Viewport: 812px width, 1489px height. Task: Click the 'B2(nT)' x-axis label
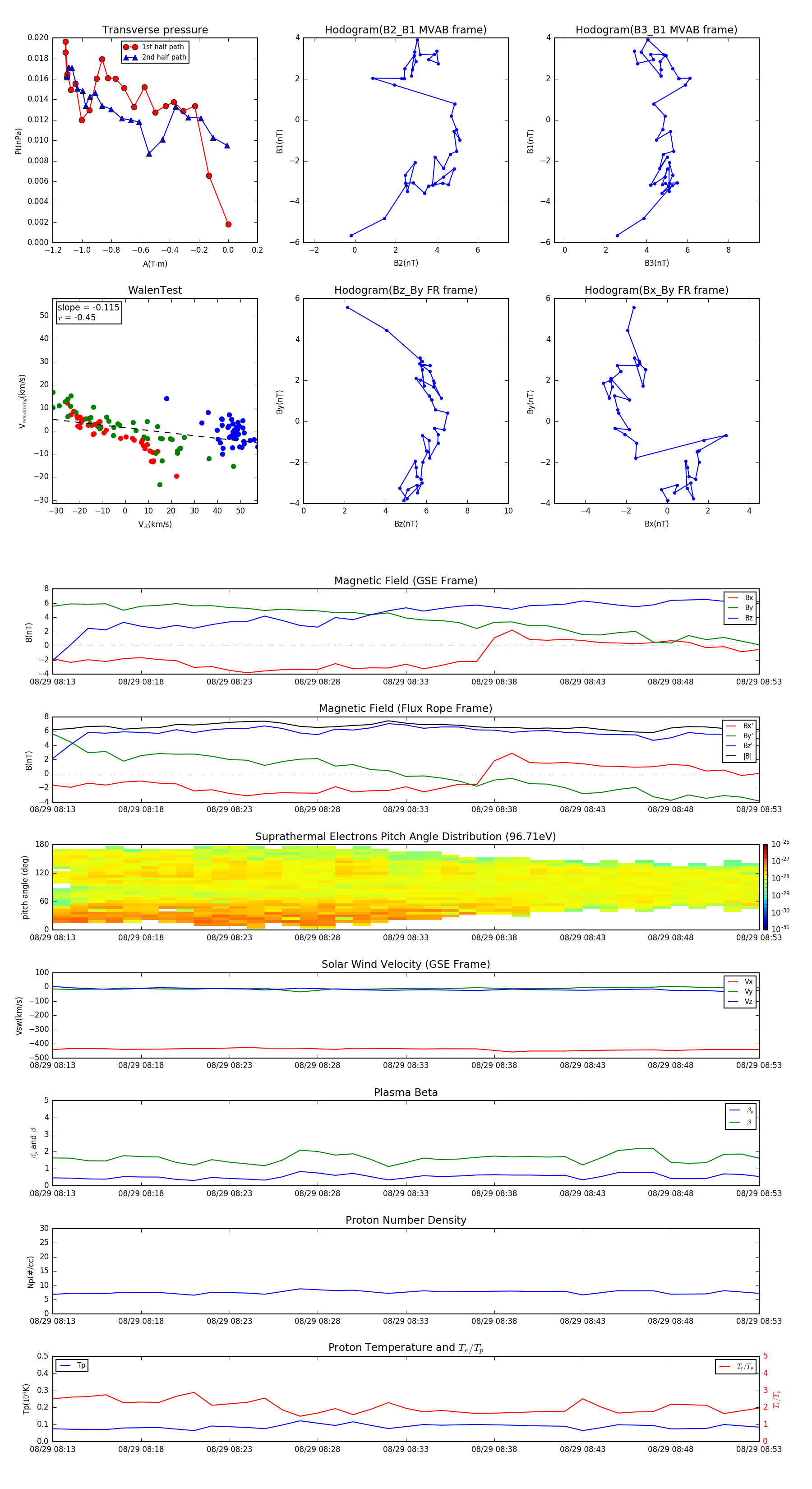point(406,263)
